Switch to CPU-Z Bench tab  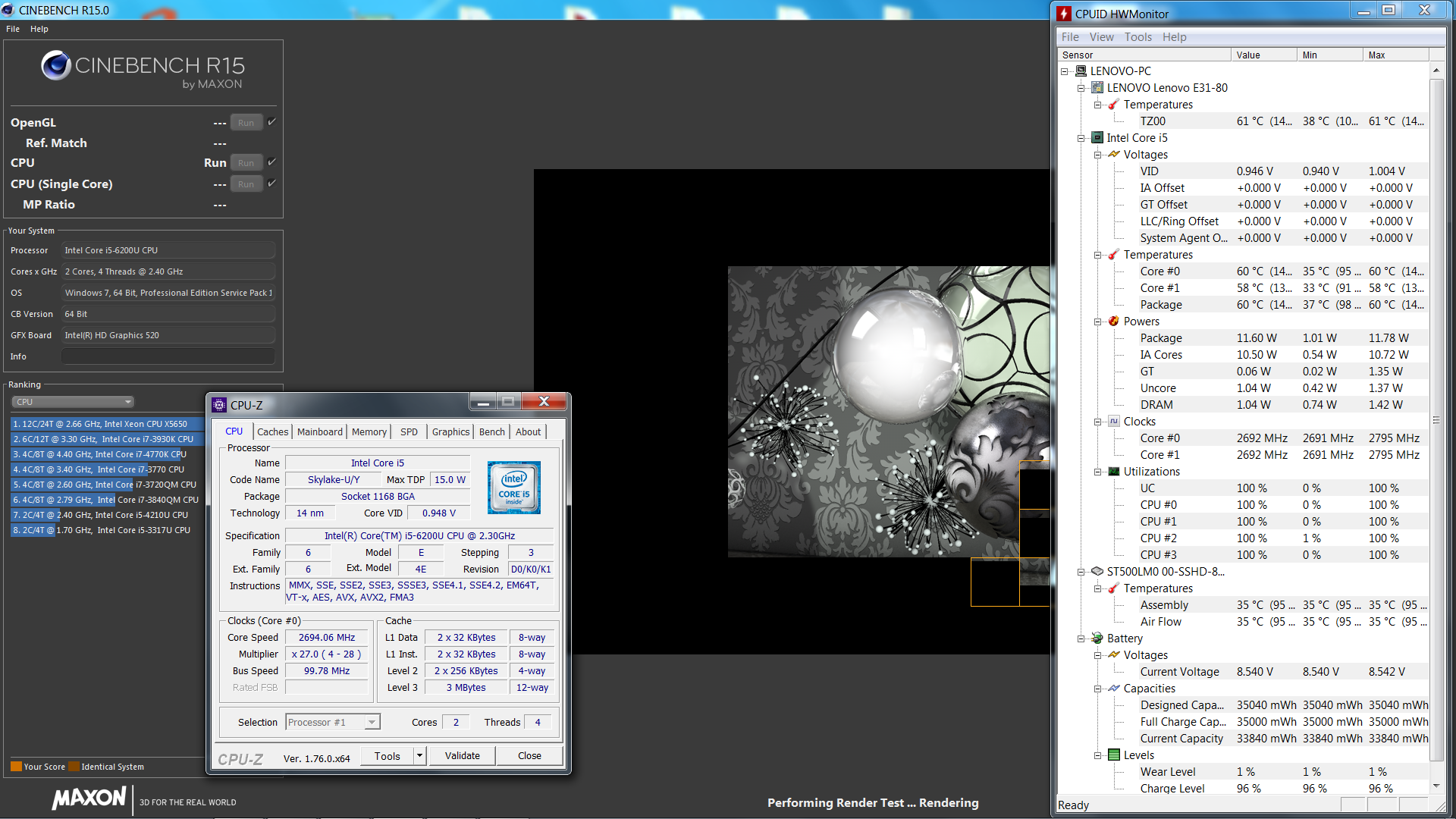tap(492, 431)
